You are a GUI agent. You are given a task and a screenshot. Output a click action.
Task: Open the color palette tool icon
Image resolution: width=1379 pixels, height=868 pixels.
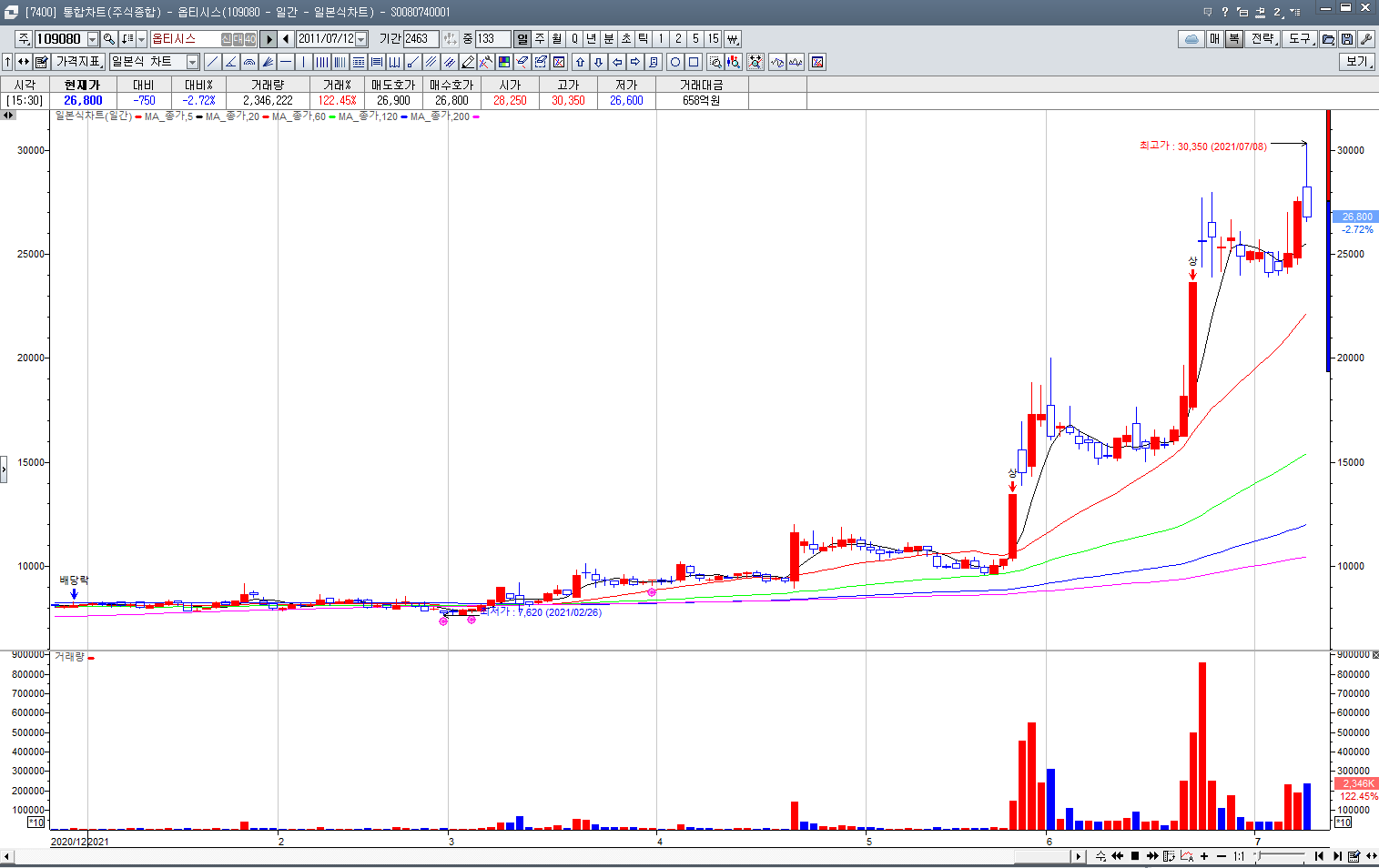click(x=504, y=62)
